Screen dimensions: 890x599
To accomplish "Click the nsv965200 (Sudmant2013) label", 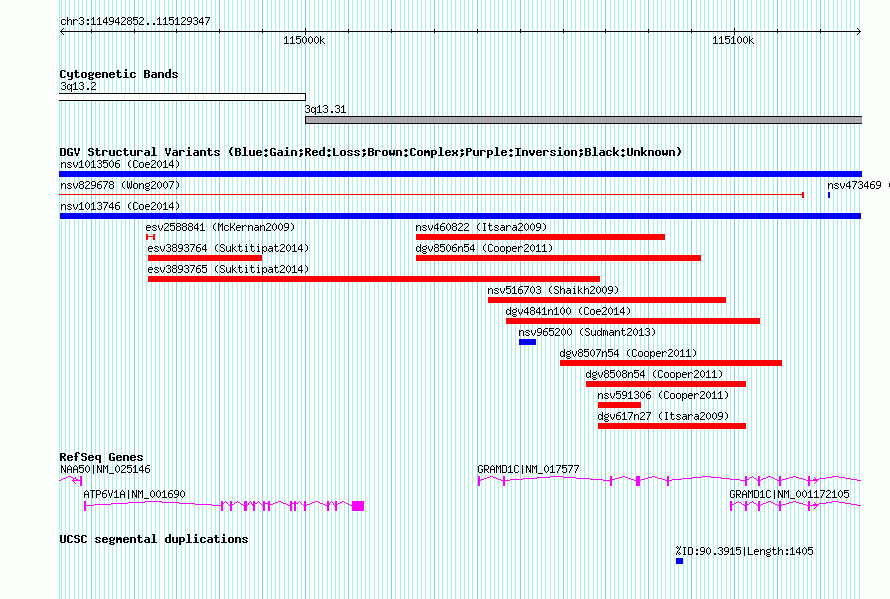I will coord(587,332).
